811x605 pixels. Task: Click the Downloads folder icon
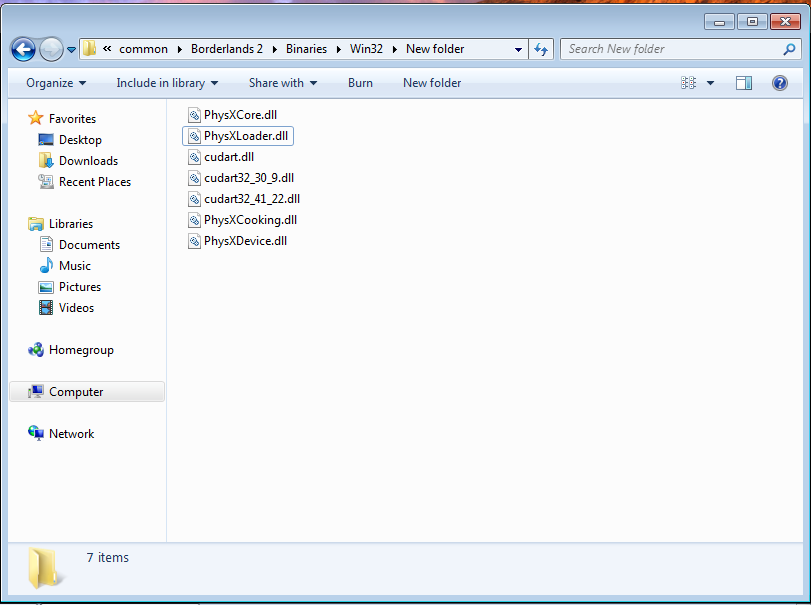tap(46, 160)
